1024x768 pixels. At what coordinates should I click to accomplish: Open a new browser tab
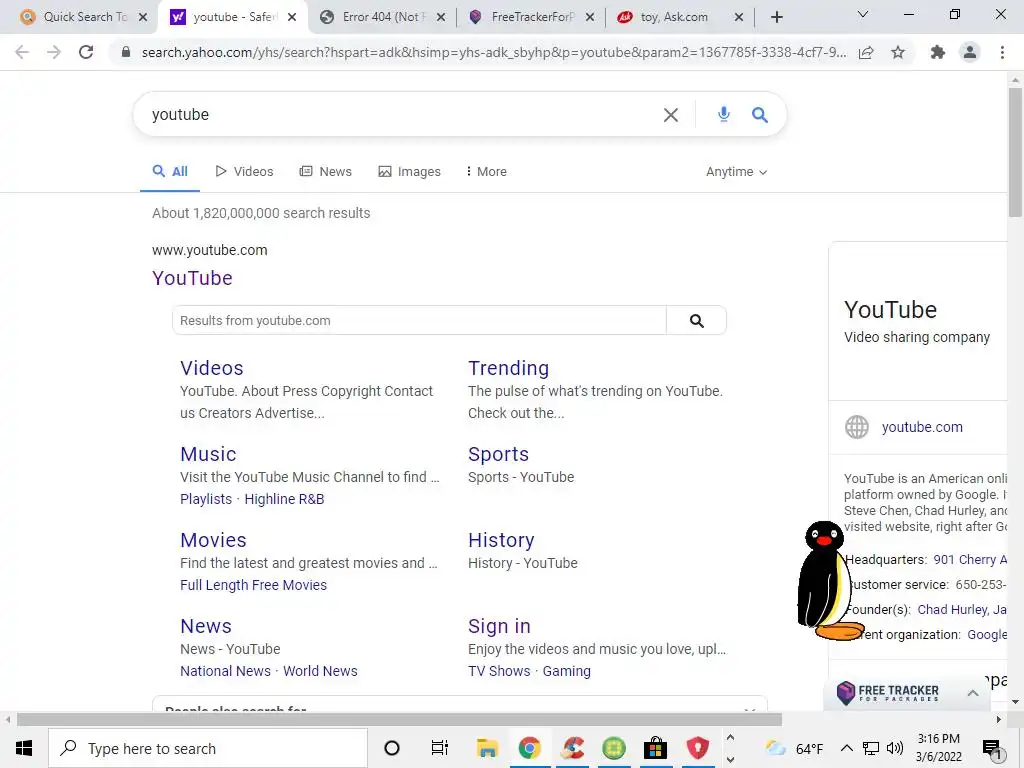(x=776, y=17)
